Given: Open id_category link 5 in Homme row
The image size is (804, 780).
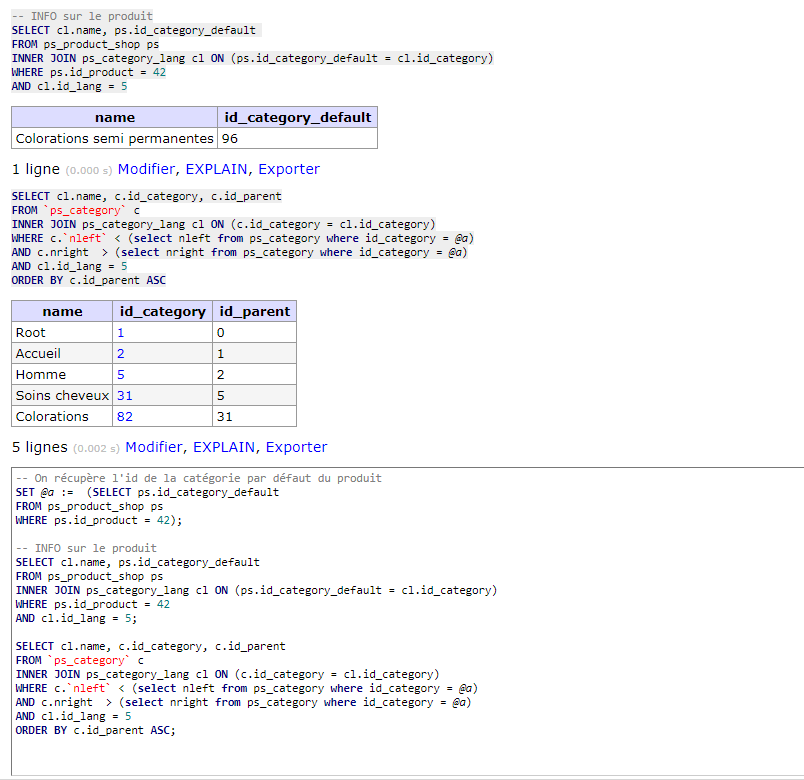Looking at the screenshot, I should click(x=120, y=375).
